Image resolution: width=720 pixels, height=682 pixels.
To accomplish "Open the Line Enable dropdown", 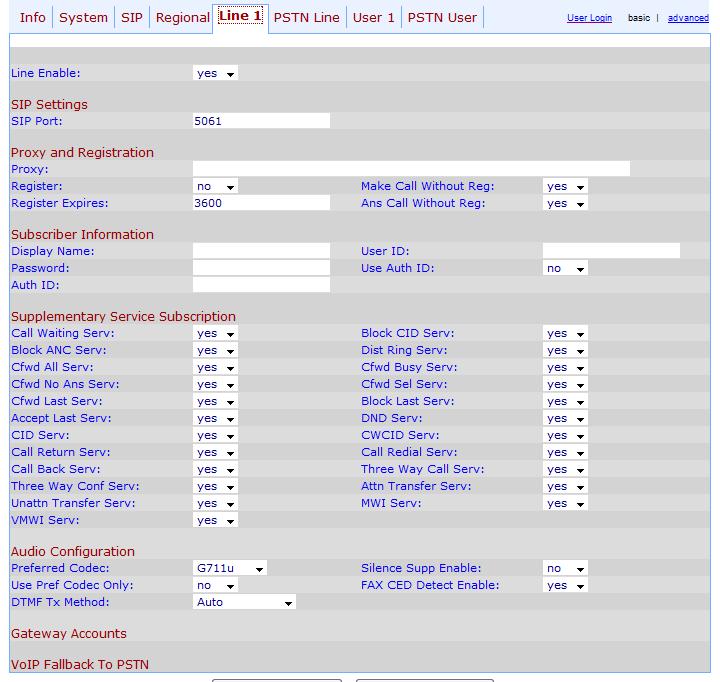I will point(215,73).
